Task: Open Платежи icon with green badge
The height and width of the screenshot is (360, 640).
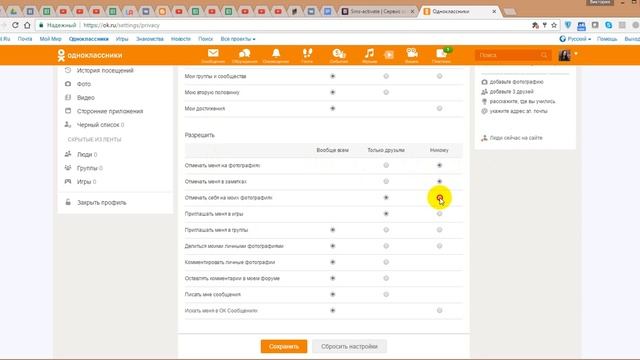Action: pos(441,55)
